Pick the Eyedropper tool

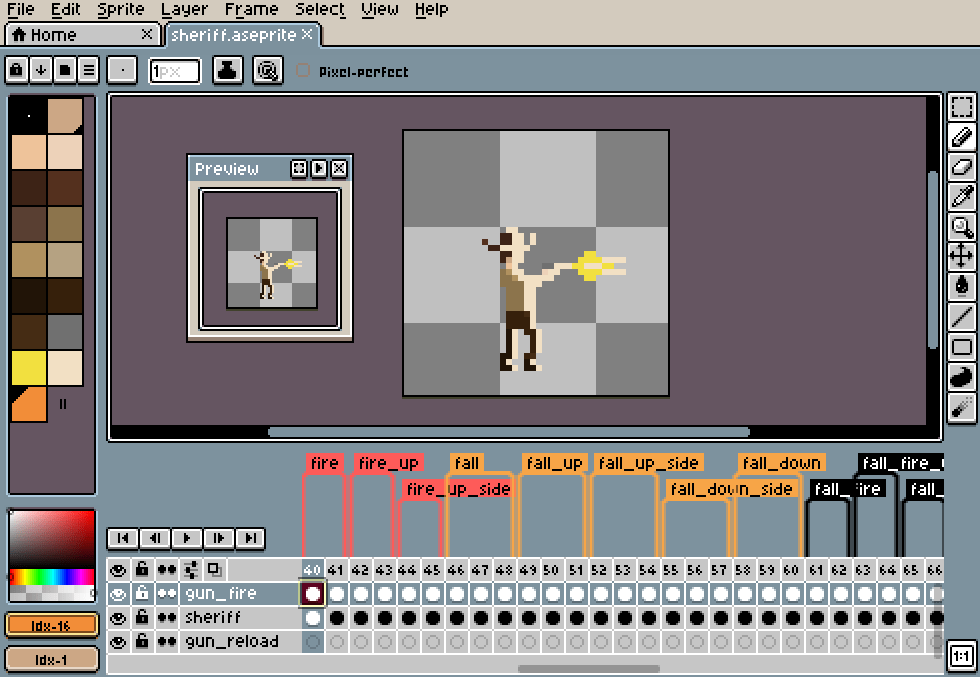click(x=961, y=196)
